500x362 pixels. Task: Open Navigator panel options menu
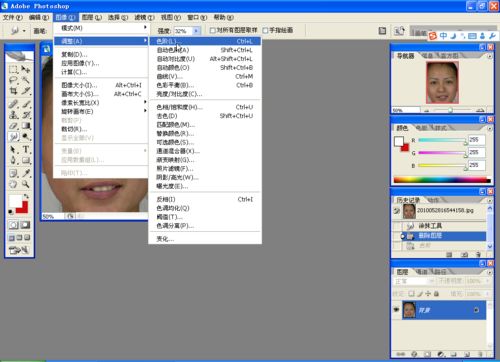pos(489,56)
